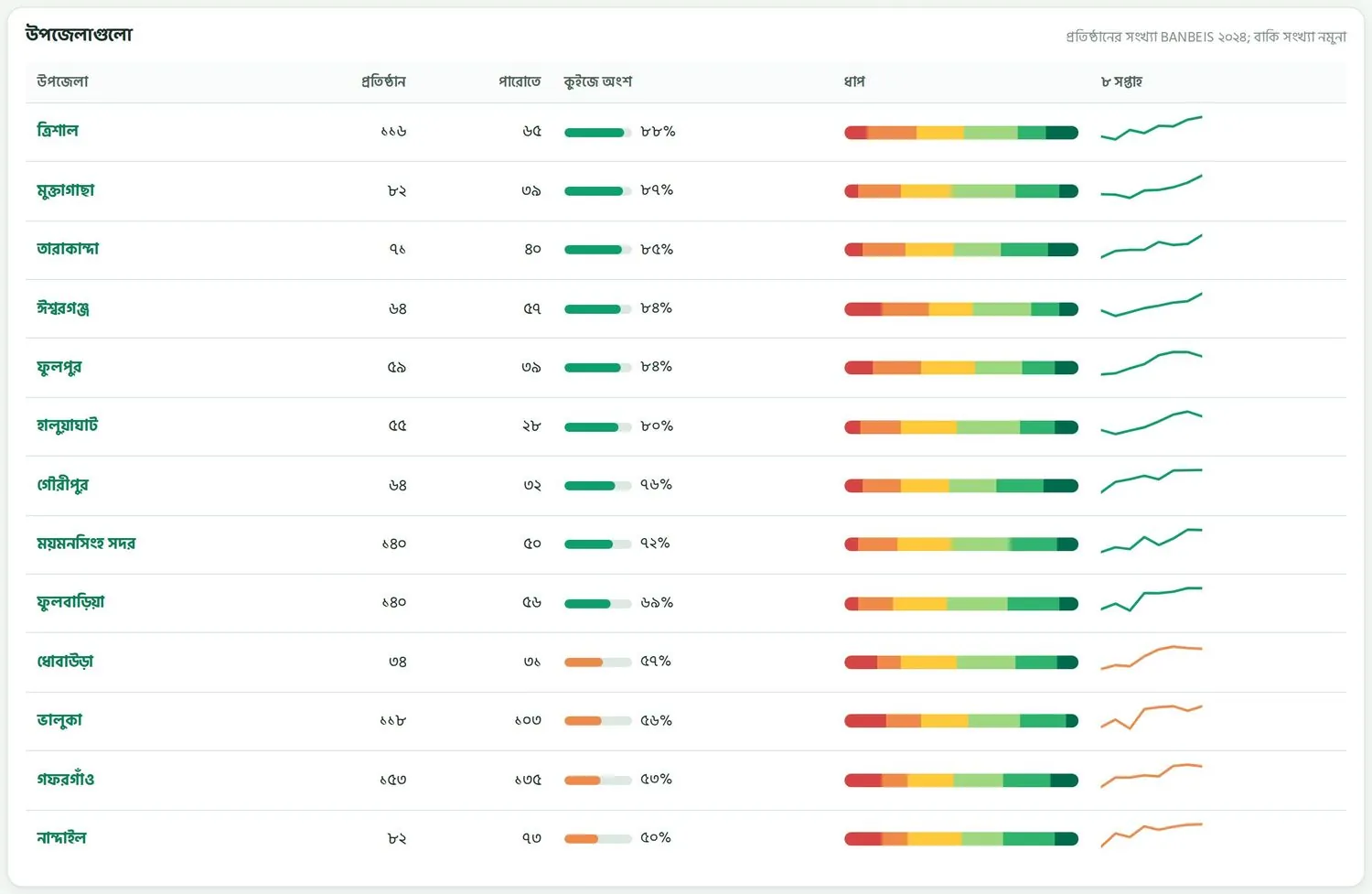Viewport: 1372px width, 894px height.
Task: Open the ধোবাউড়া upazila link
Action: click(x=65, y=662)
